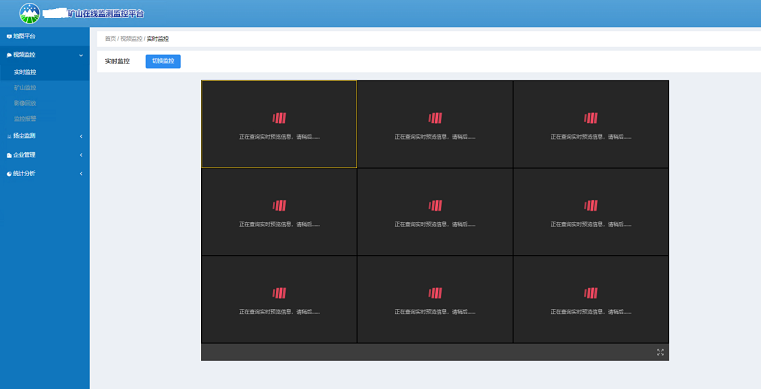The height and width of the screenshot is (389, 761).
Task: Open 监控报警 in the sidebar submenu
Action: click(25, 119)
